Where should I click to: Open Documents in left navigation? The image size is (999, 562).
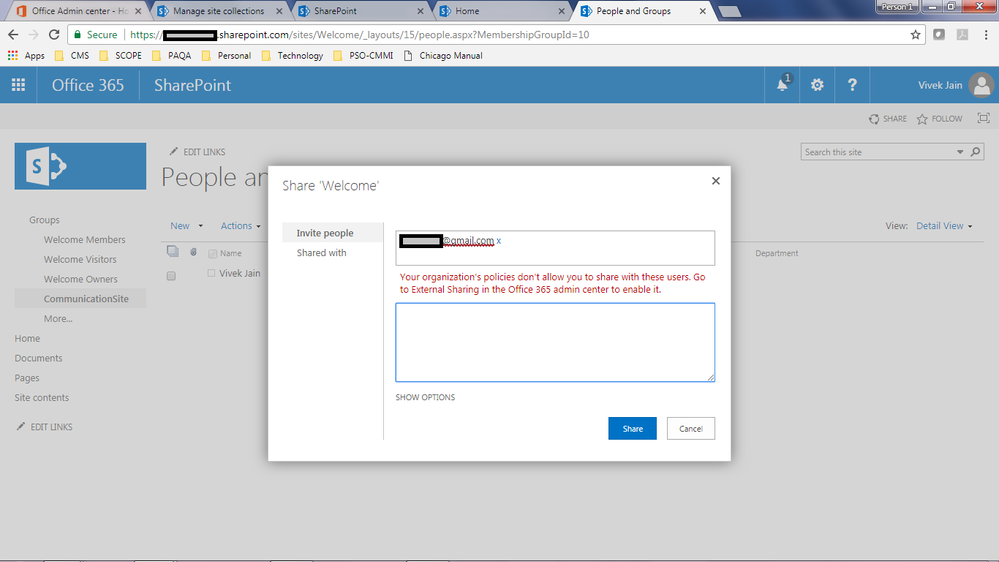click(x=39, y=358)
